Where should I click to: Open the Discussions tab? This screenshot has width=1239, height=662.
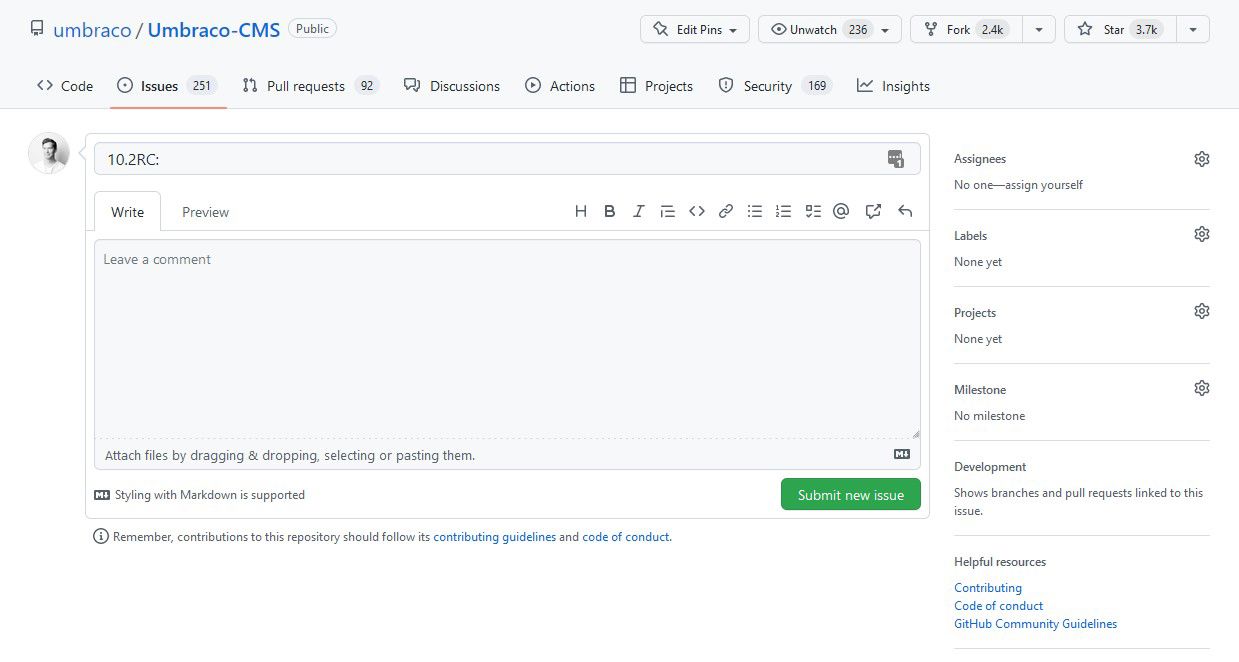[452, 86]
